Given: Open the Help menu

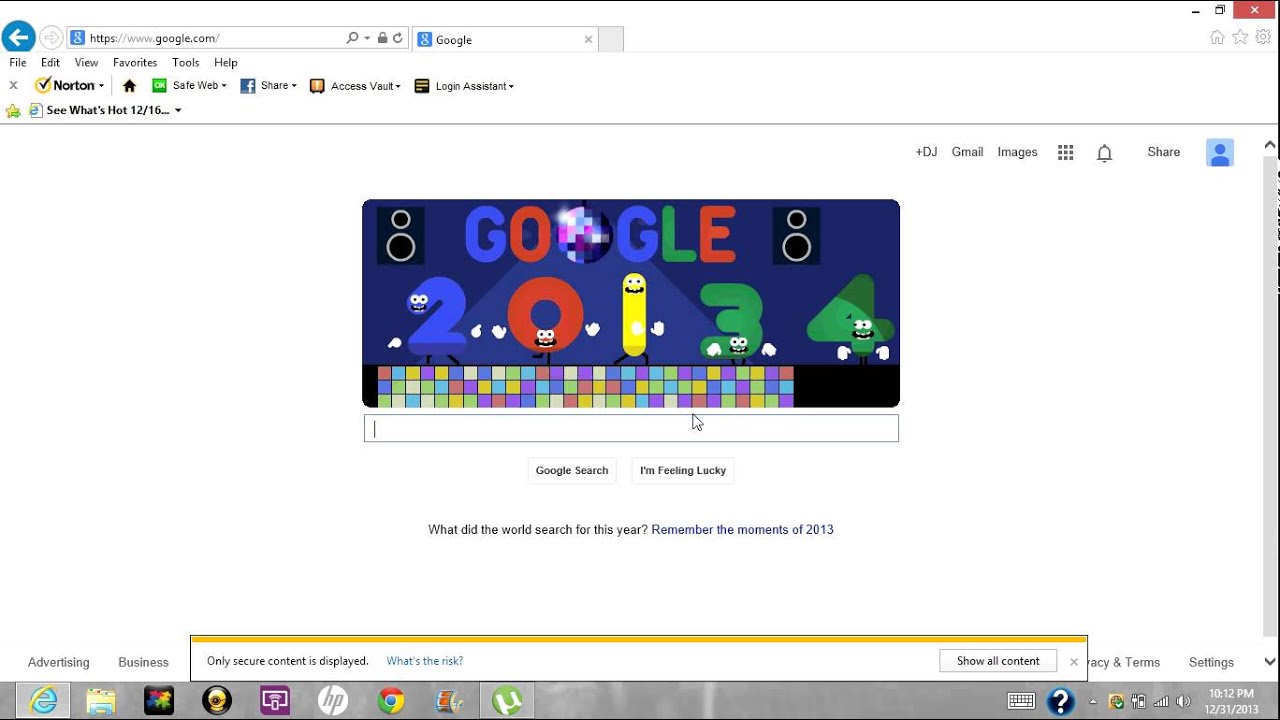Looking at the screenshot, I should tap(225, 62).
